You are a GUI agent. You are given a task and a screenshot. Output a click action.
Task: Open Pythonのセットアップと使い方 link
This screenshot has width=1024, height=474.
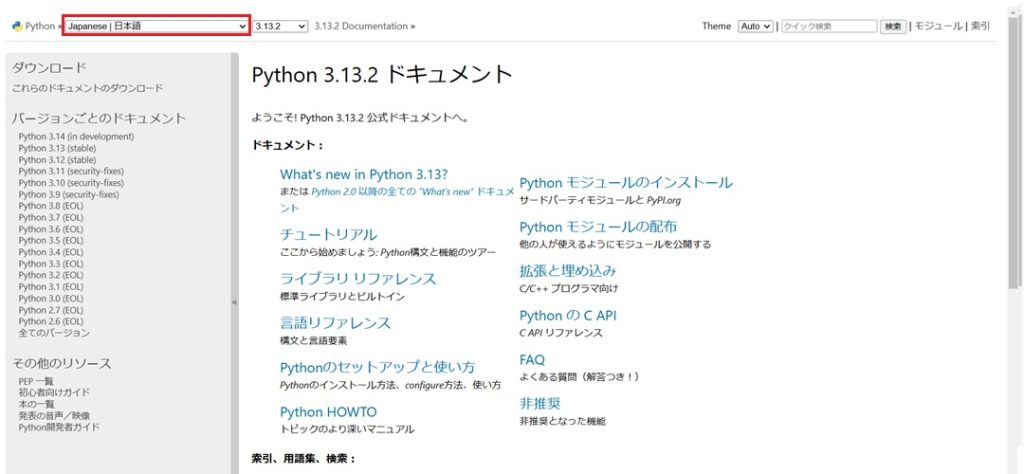coord(377,367)
